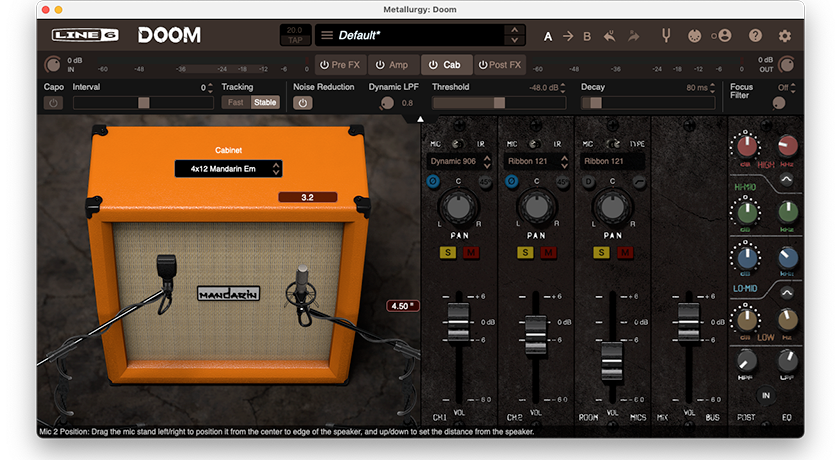840x460 pixels.
Task: Mute channel CH2
Action: point(548,252)
